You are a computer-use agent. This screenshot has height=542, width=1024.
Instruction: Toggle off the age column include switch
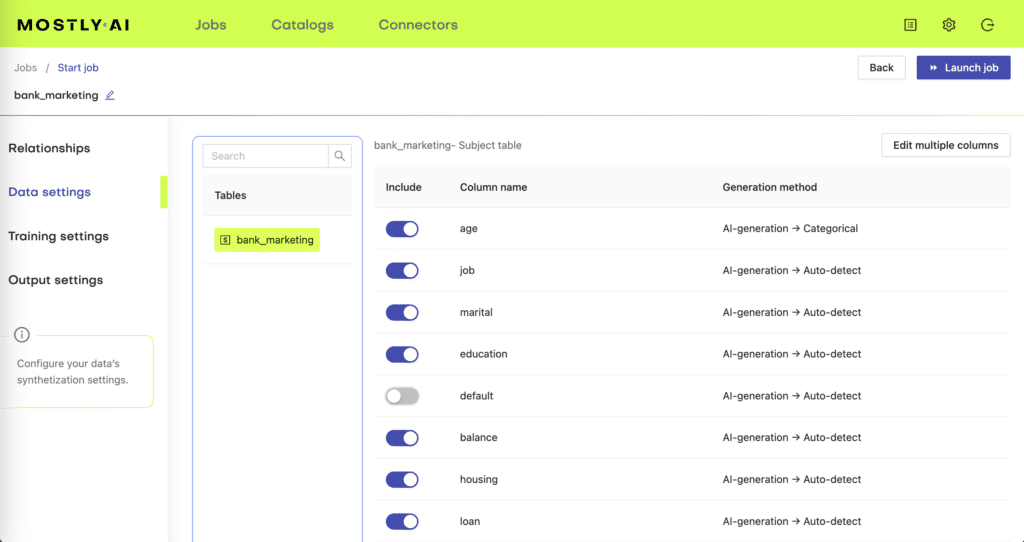[x=402, y=229]
